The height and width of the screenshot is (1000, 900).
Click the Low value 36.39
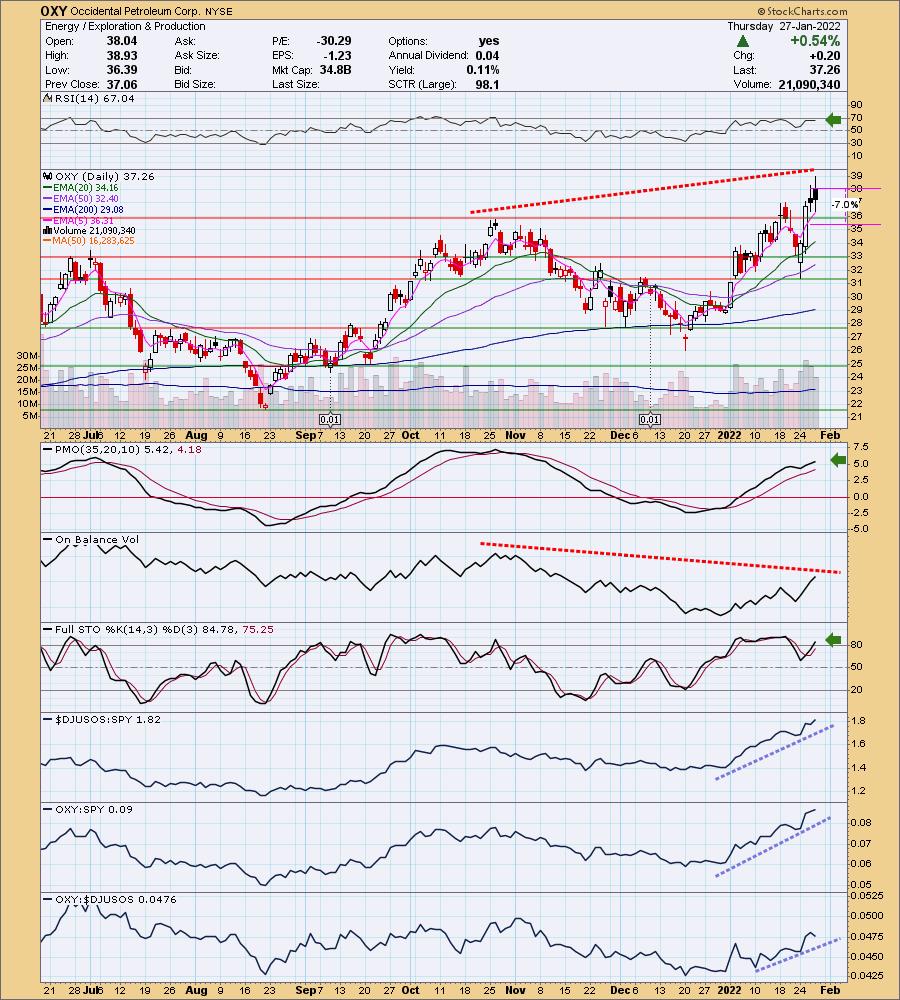pos(122,70)
